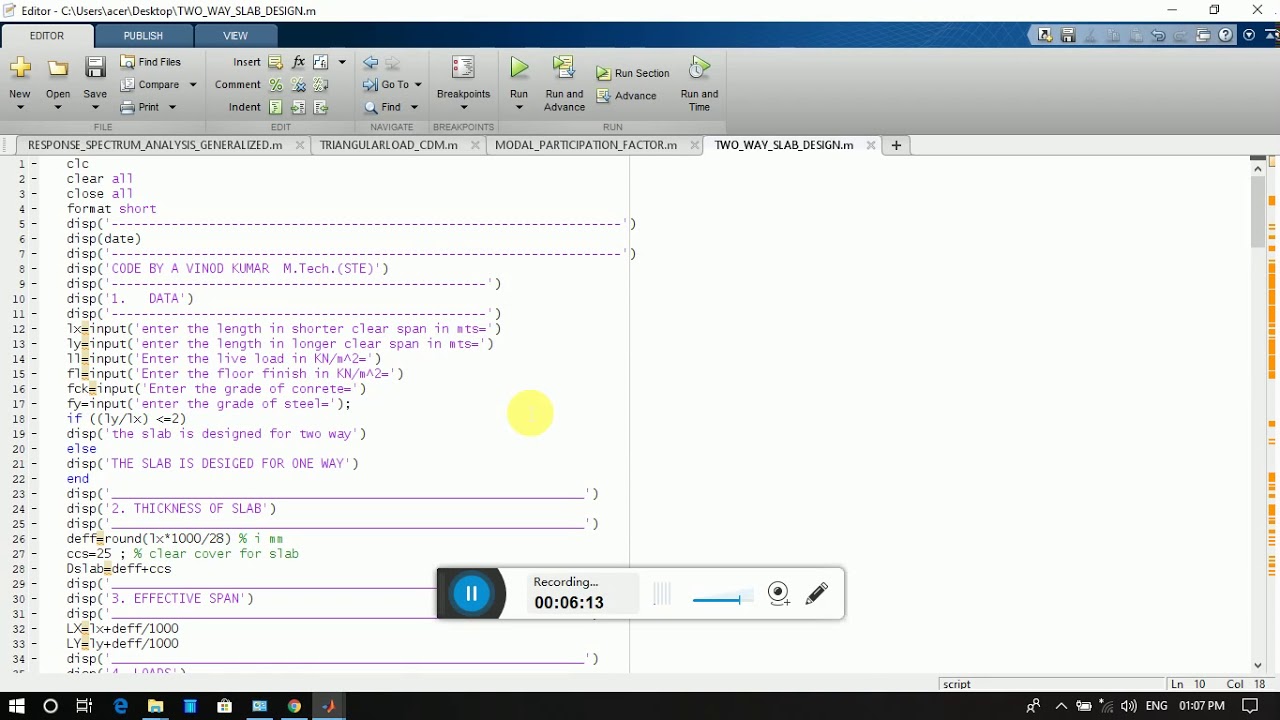Click the quick access Save icon
The width and height of the screenshot is (1280, 720).
point(1068,35)
